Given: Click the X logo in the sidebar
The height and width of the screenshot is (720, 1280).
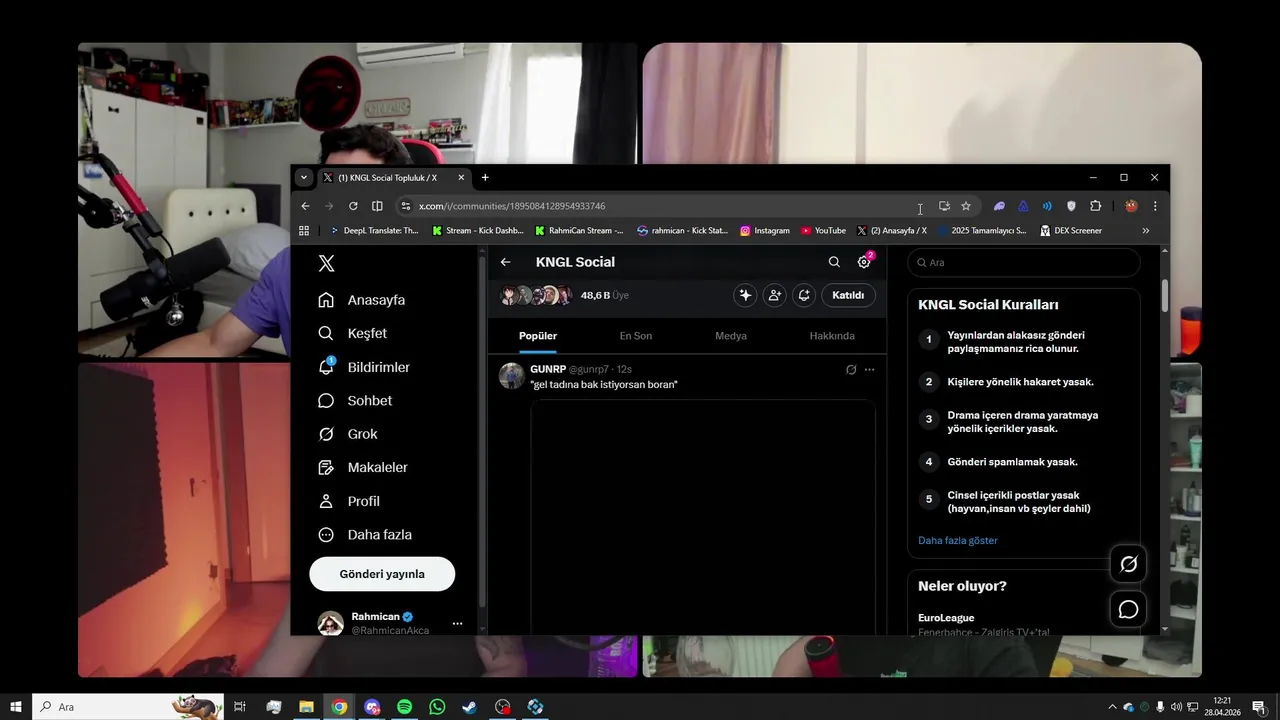Looking at the screenshot, I should pos(326,263).
